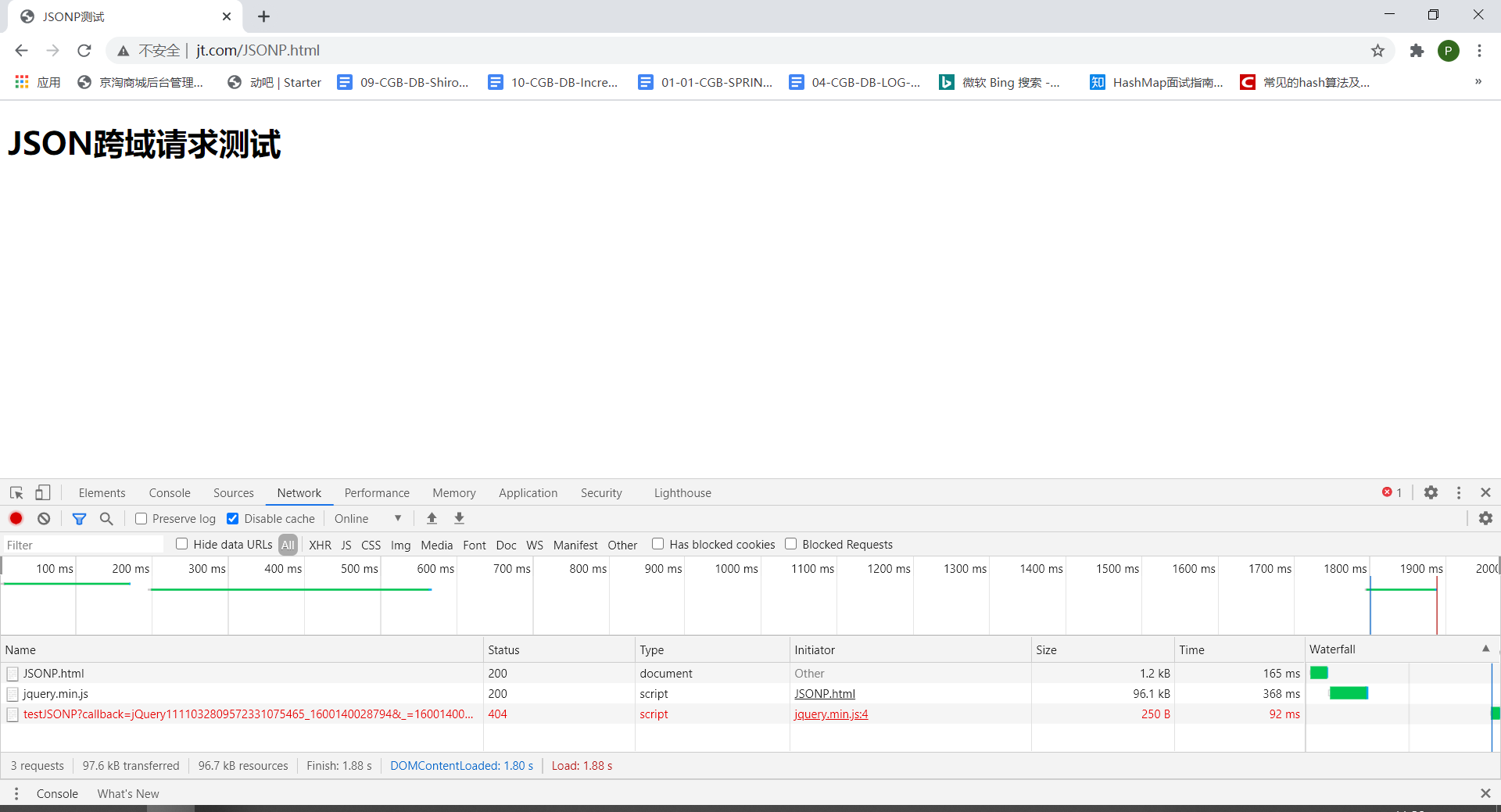
Task: Stop recording the network log
Action: pos(16,518)
